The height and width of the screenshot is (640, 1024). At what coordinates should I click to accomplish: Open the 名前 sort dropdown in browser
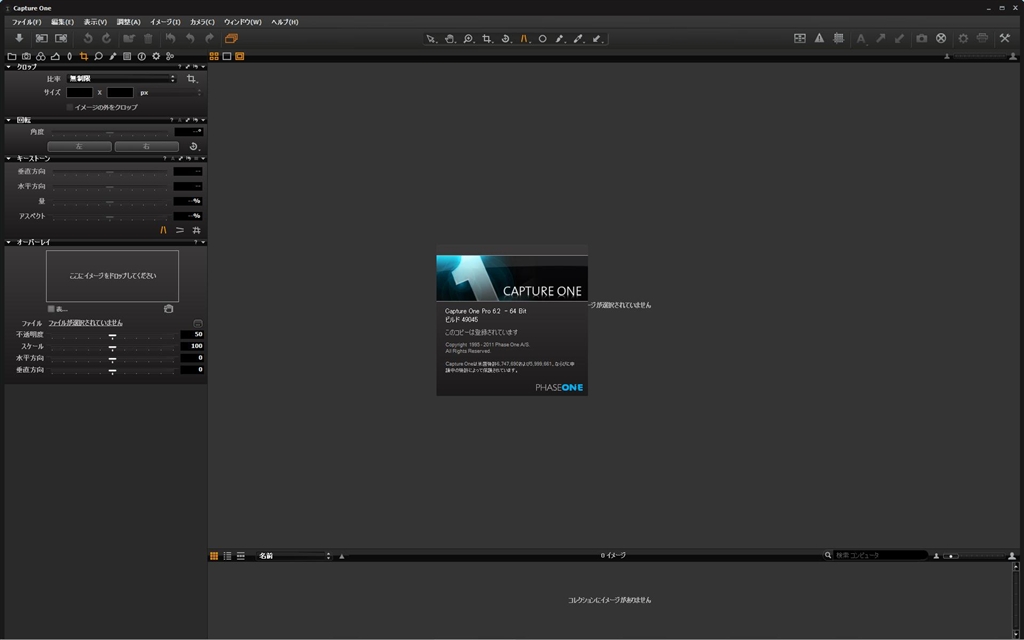click(294, 556)
